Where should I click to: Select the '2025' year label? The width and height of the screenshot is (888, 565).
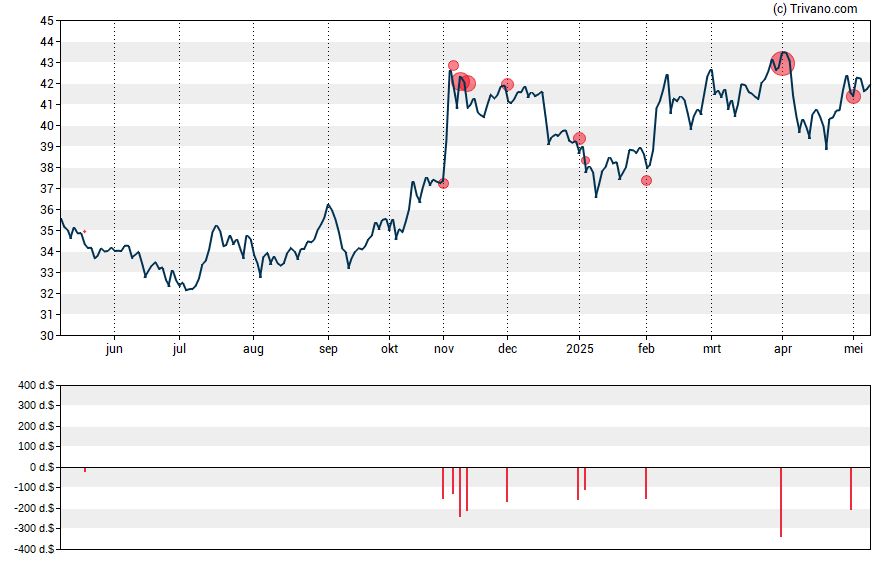pos(580,349)
